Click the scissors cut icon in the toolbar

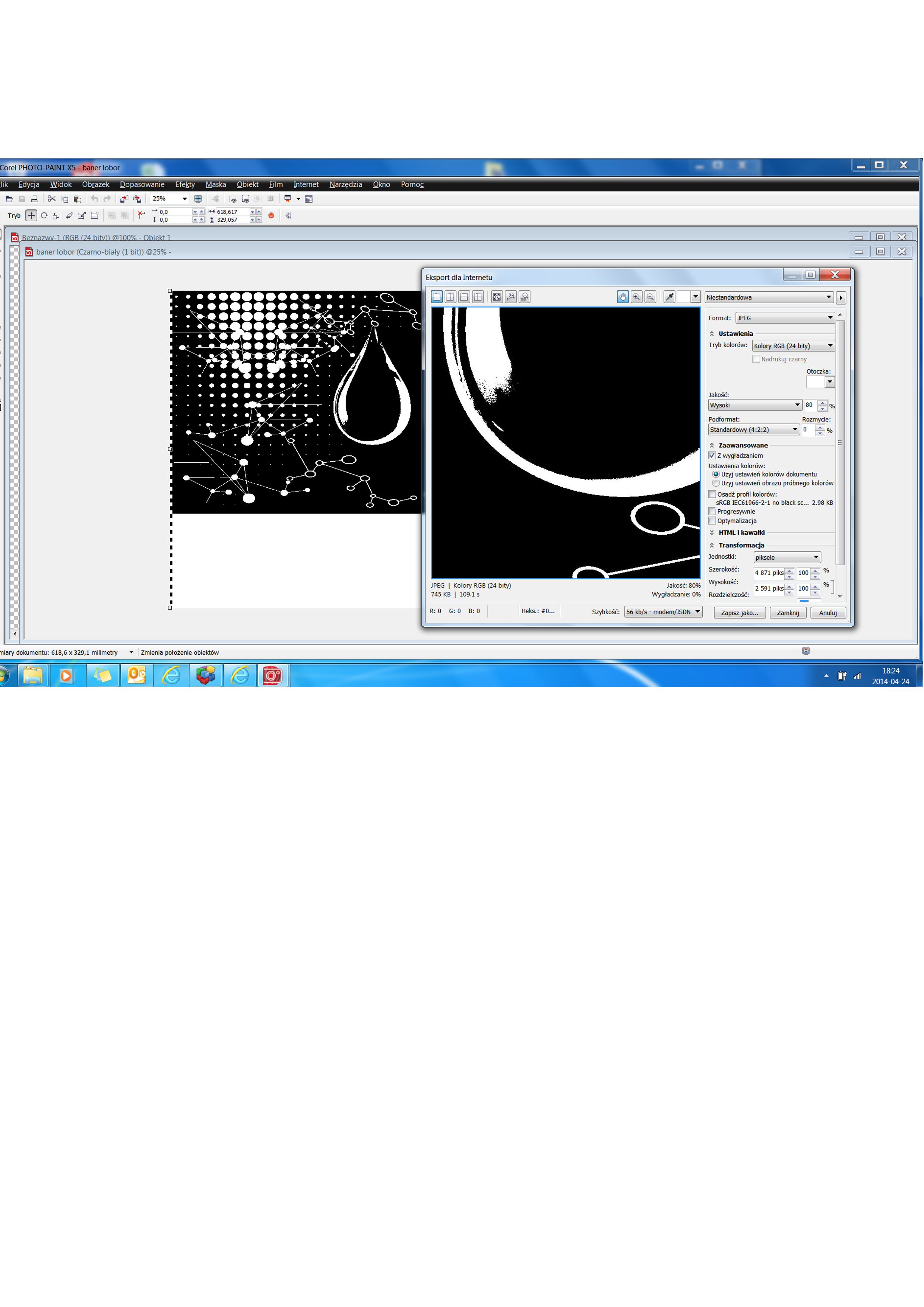tap(51, 199)
